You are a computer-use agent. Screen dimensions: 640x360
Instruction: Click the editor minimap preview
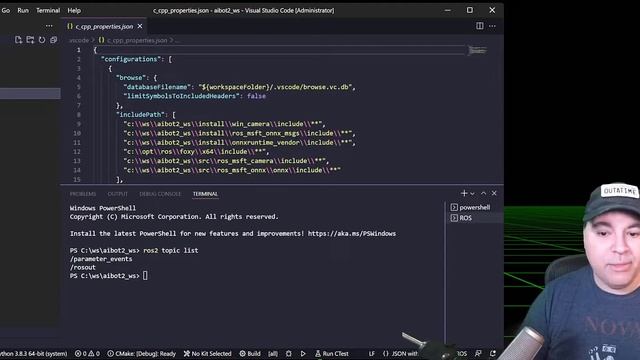click(477, 51)
